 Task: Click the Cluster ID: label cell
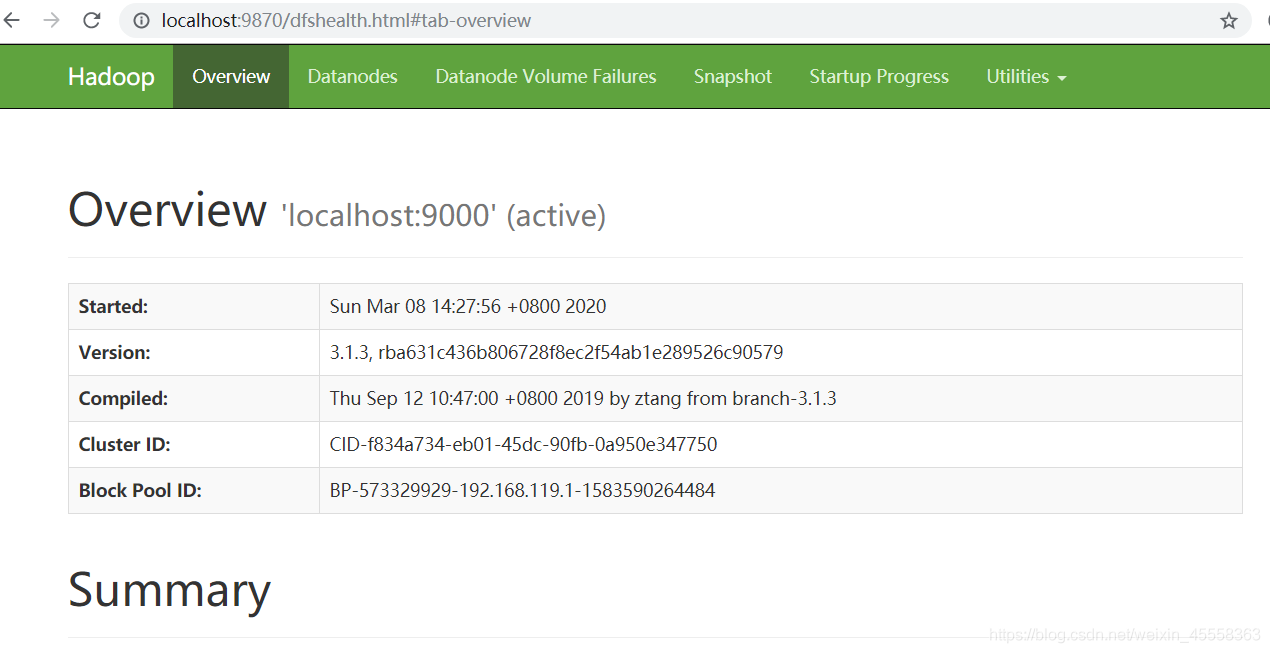point(194,445)
